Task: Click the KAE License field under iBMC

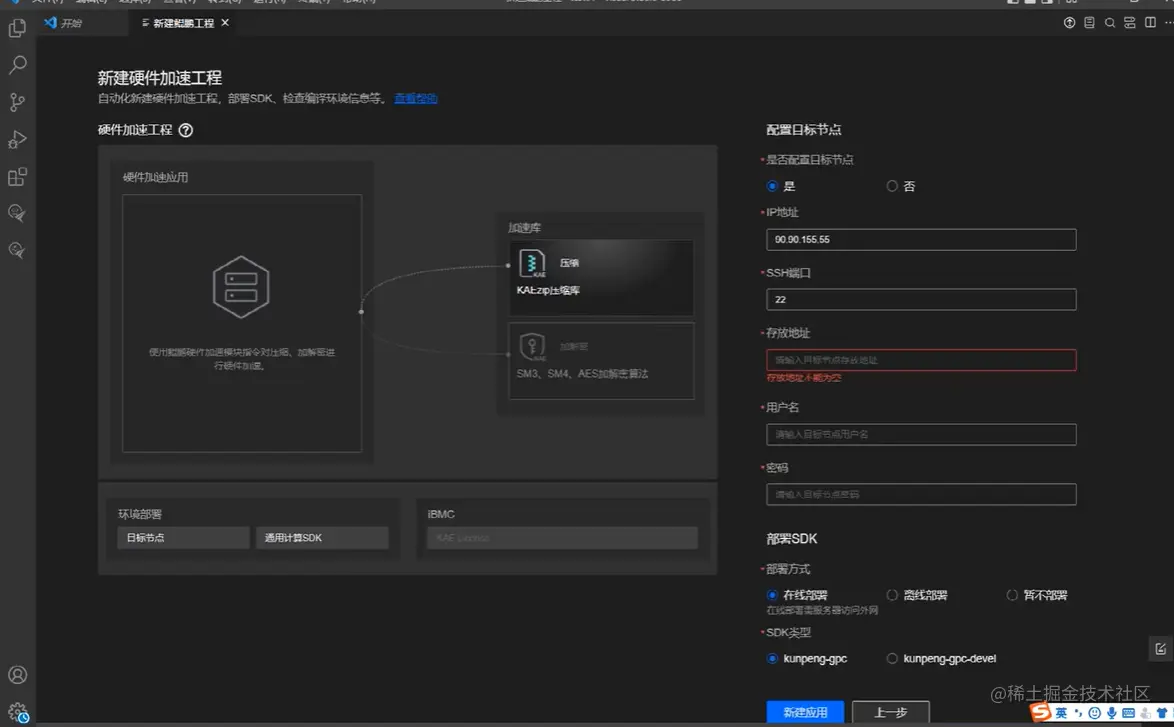Action: click(x=562, y=538)
